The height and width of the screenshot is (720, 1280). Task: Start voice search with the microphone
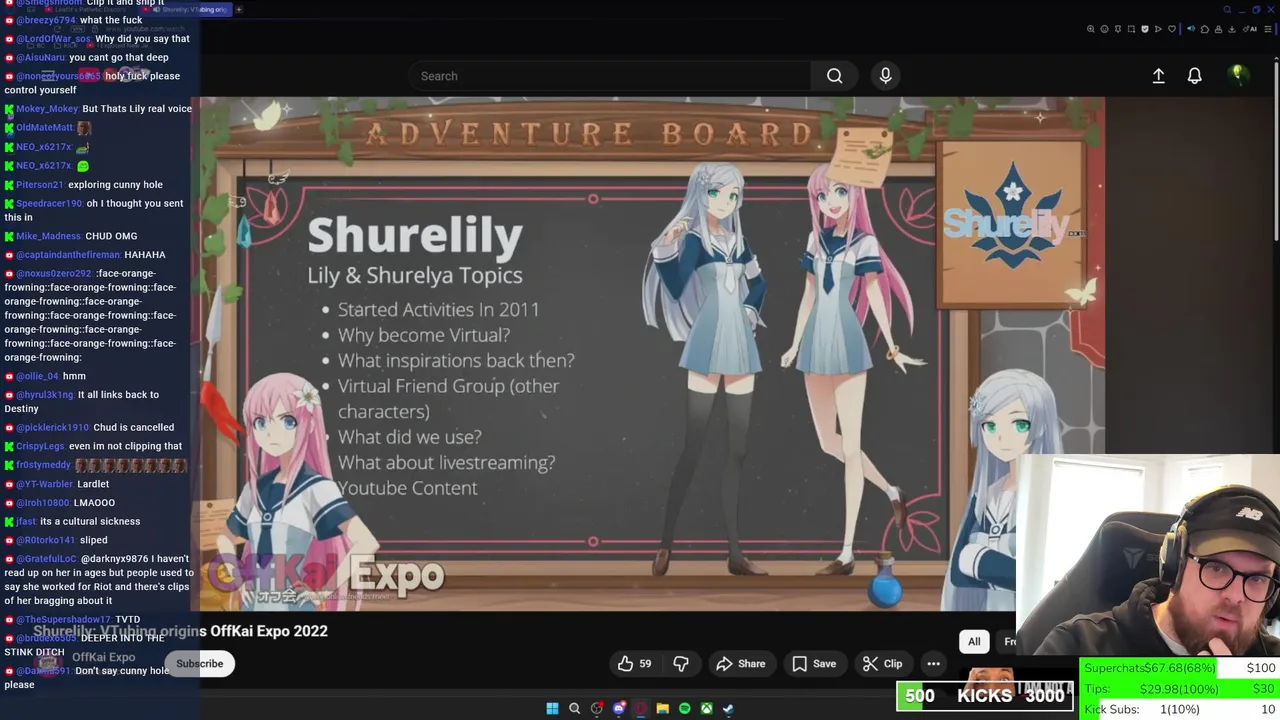pos(885,76)
